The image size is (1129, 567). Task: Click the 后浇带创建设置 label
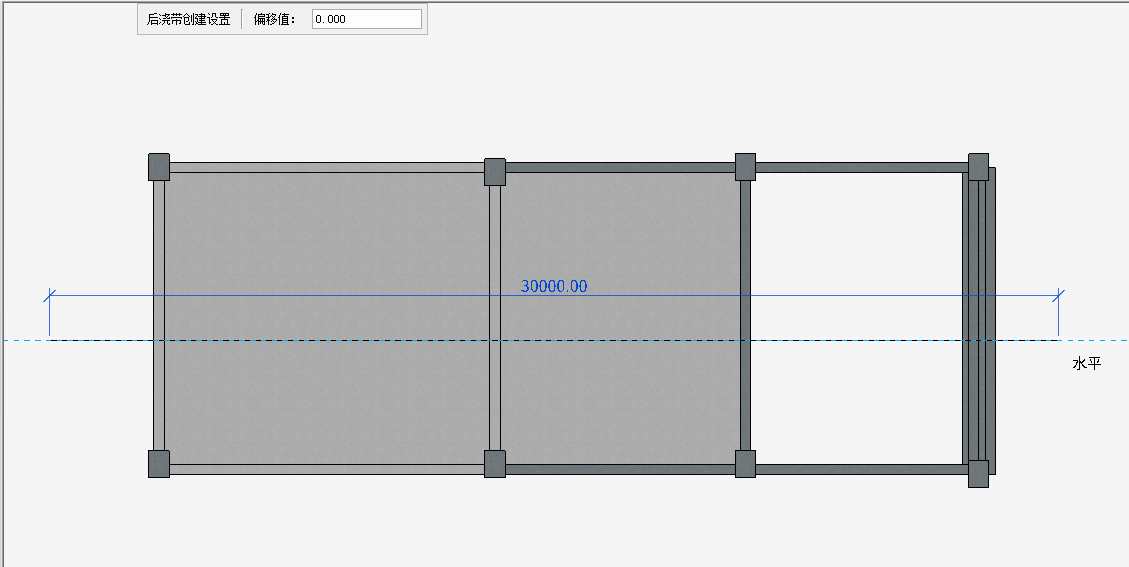pyautogui.click(x=189, y=19)
